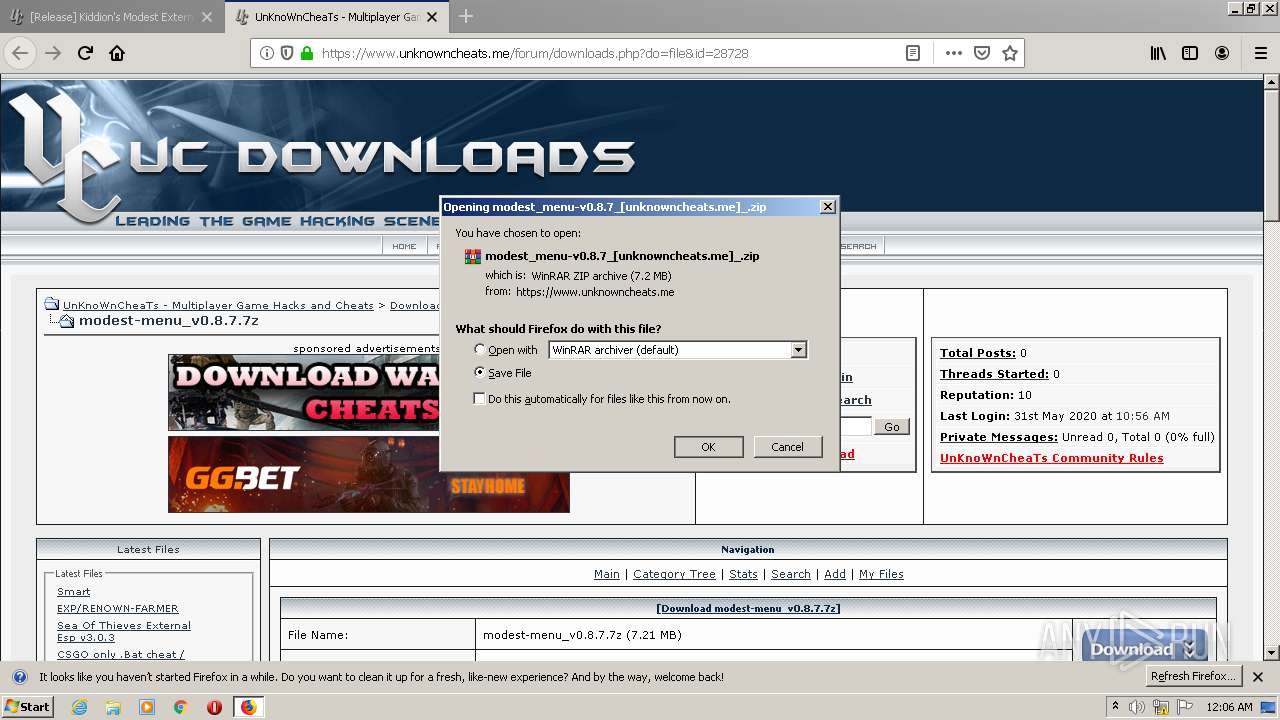Open the Firefox library
This screenshot has height=720, width=1280.
pyautogui.click(x=1158, y=53)
